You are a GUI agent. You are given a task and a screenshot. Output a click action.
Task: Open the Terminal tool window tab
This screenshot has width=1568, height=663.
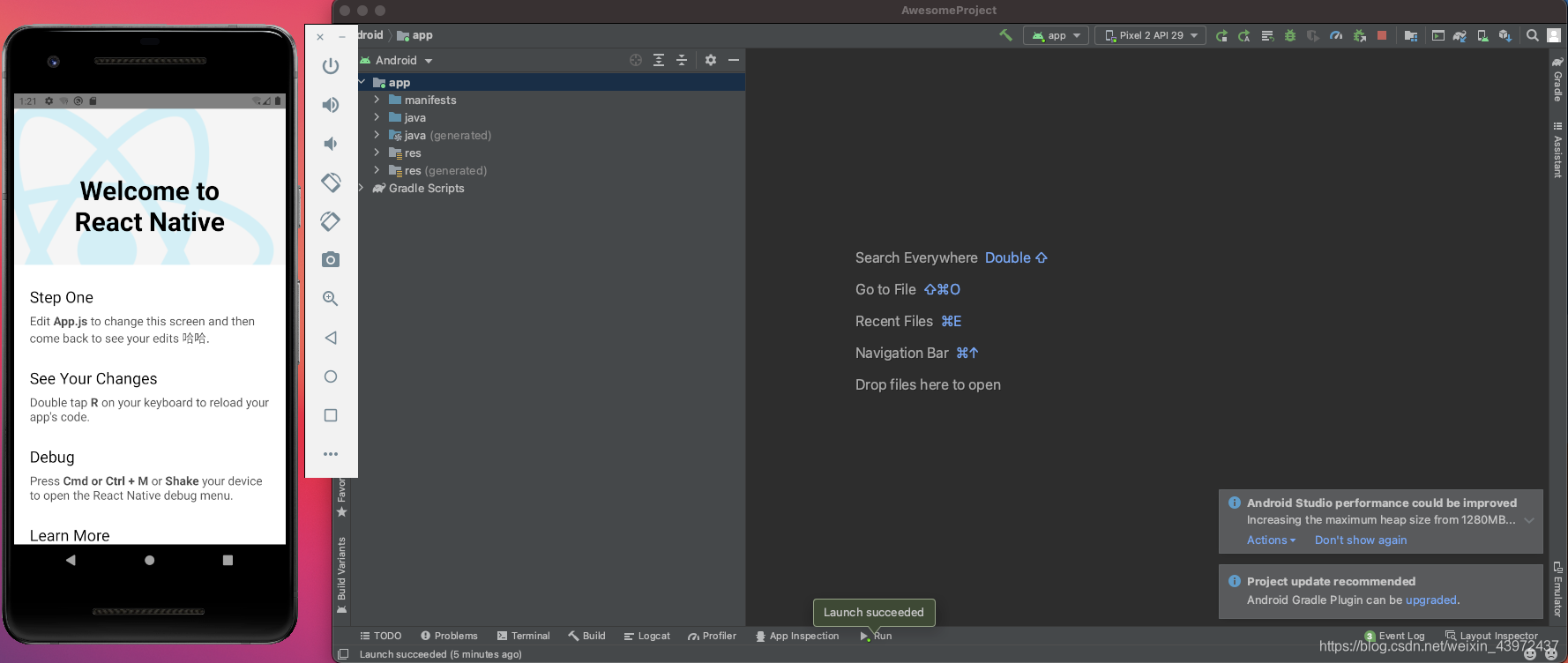point(523,636)
